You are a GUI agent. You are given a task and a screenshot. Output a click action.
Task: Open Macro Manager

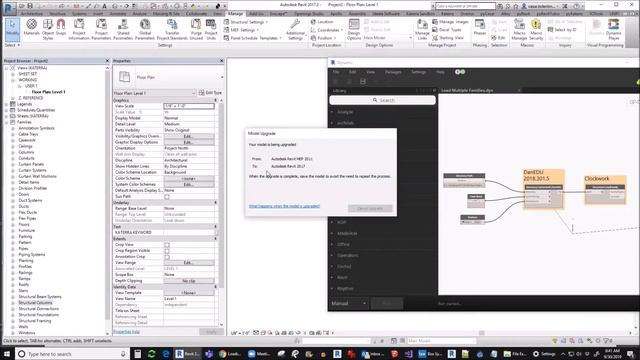point(519,29)
